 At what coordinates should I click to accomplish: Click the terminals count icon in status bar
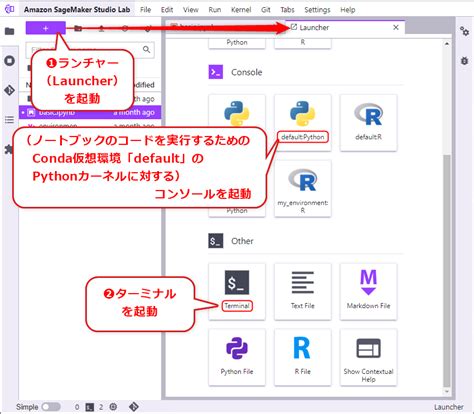click(90, 407)
